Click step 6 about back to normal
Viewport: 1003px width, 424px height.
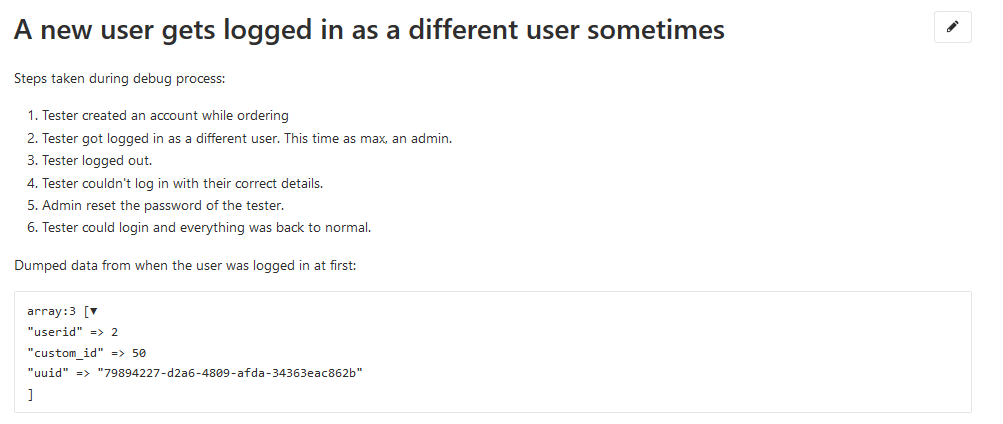coord(206,227)
